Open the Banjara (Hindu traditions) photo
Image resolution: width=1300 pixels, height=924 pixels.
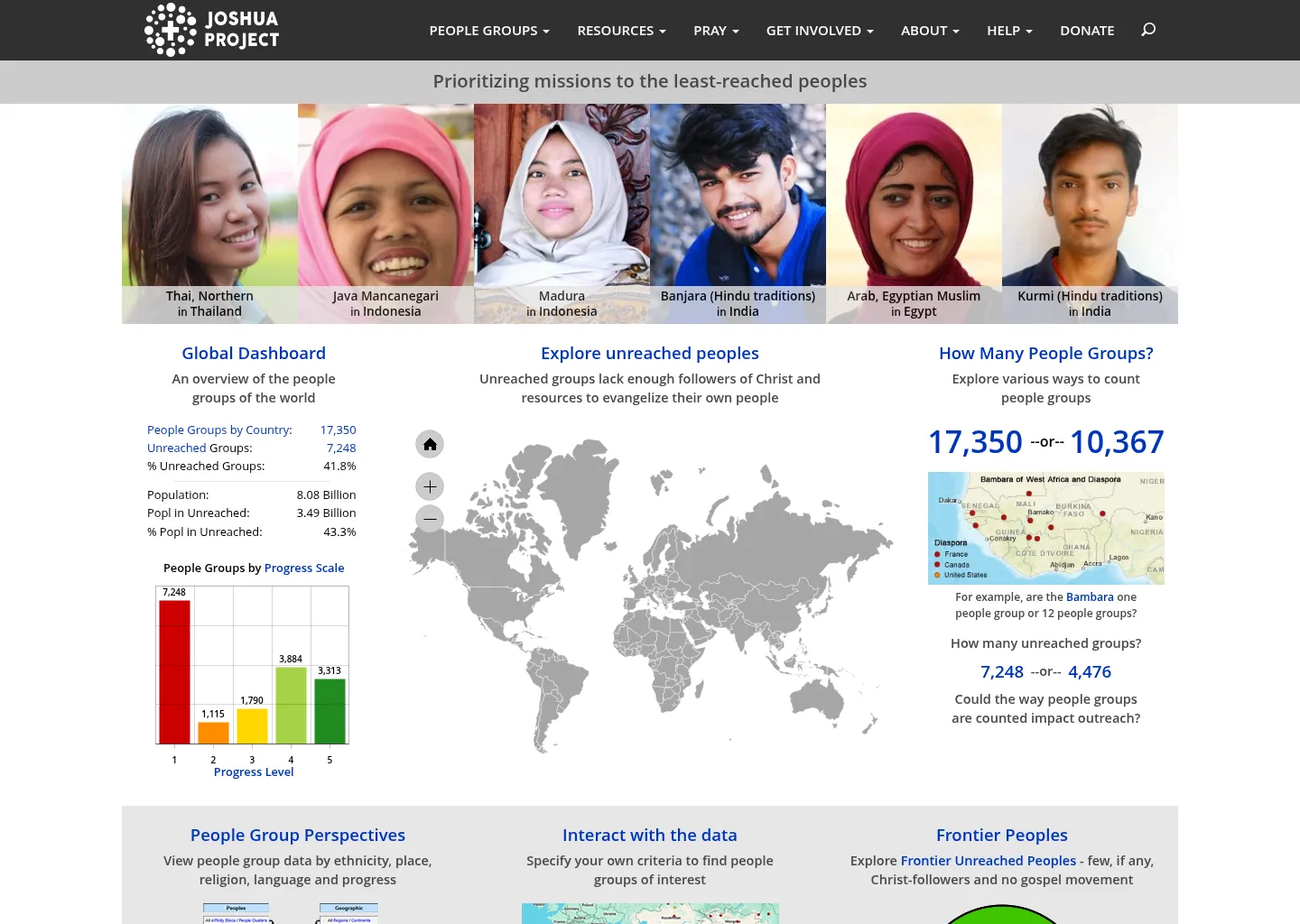point(738,214)
